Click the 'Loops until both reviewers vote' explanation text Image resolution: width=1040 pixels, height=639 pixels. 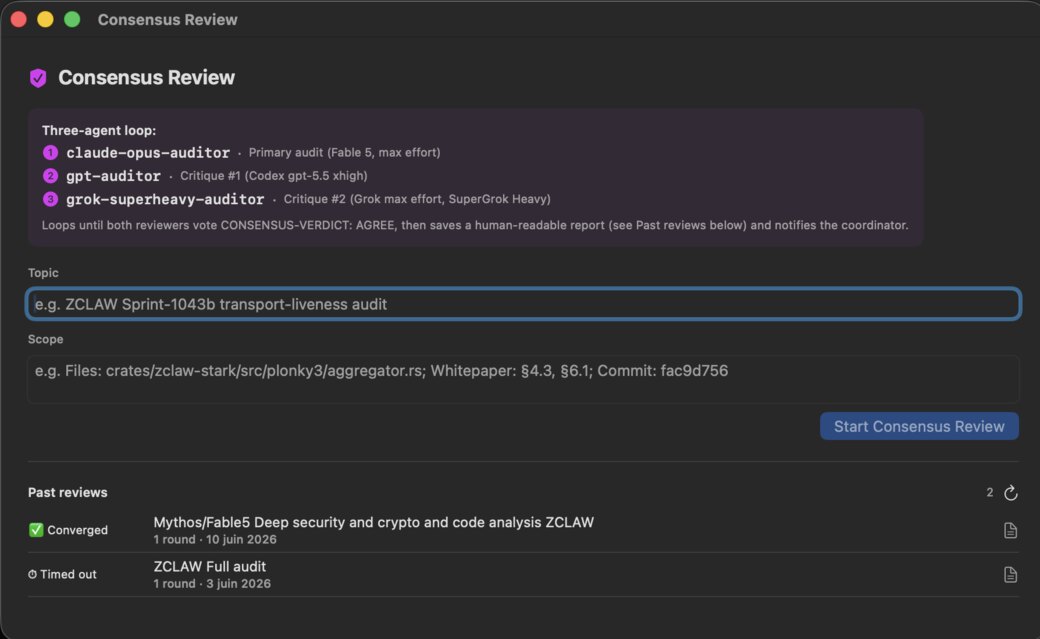click(x=475, y=226)
